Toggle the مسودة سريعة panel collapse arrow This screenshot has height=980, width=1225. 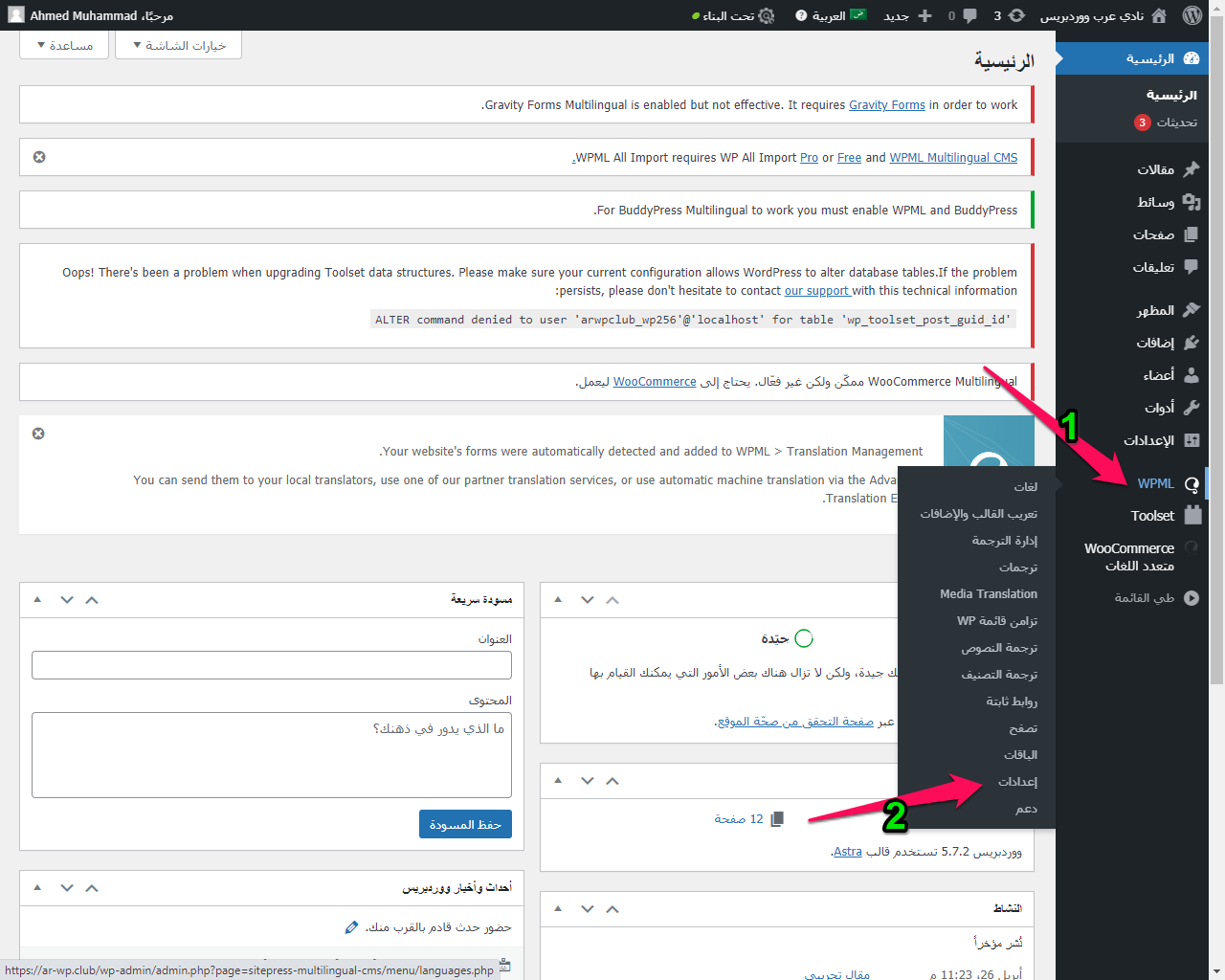click(x=37, y=600)
